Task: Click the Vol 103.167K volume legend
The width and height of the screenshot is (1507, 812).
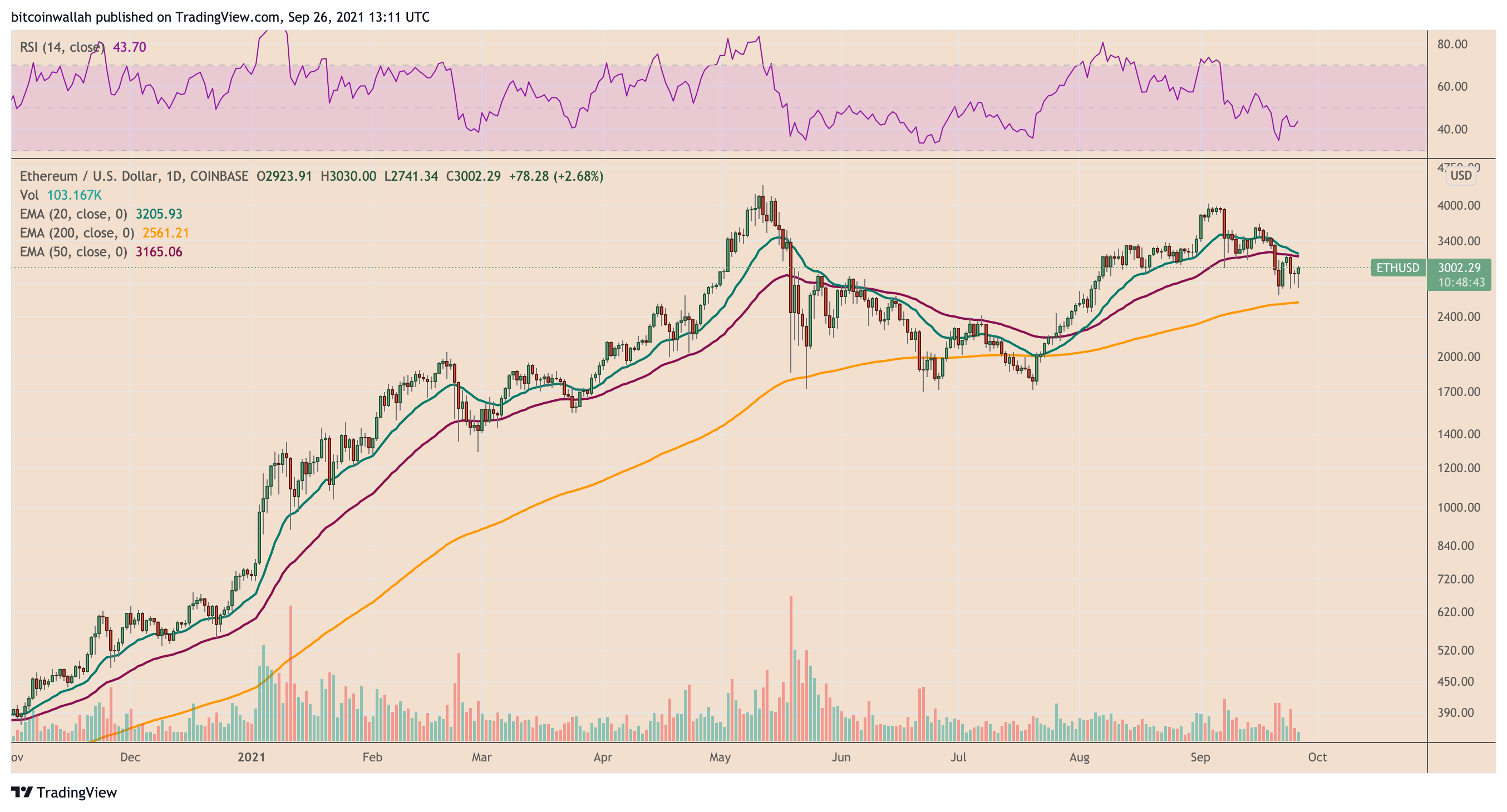Action: pos(61,195)
